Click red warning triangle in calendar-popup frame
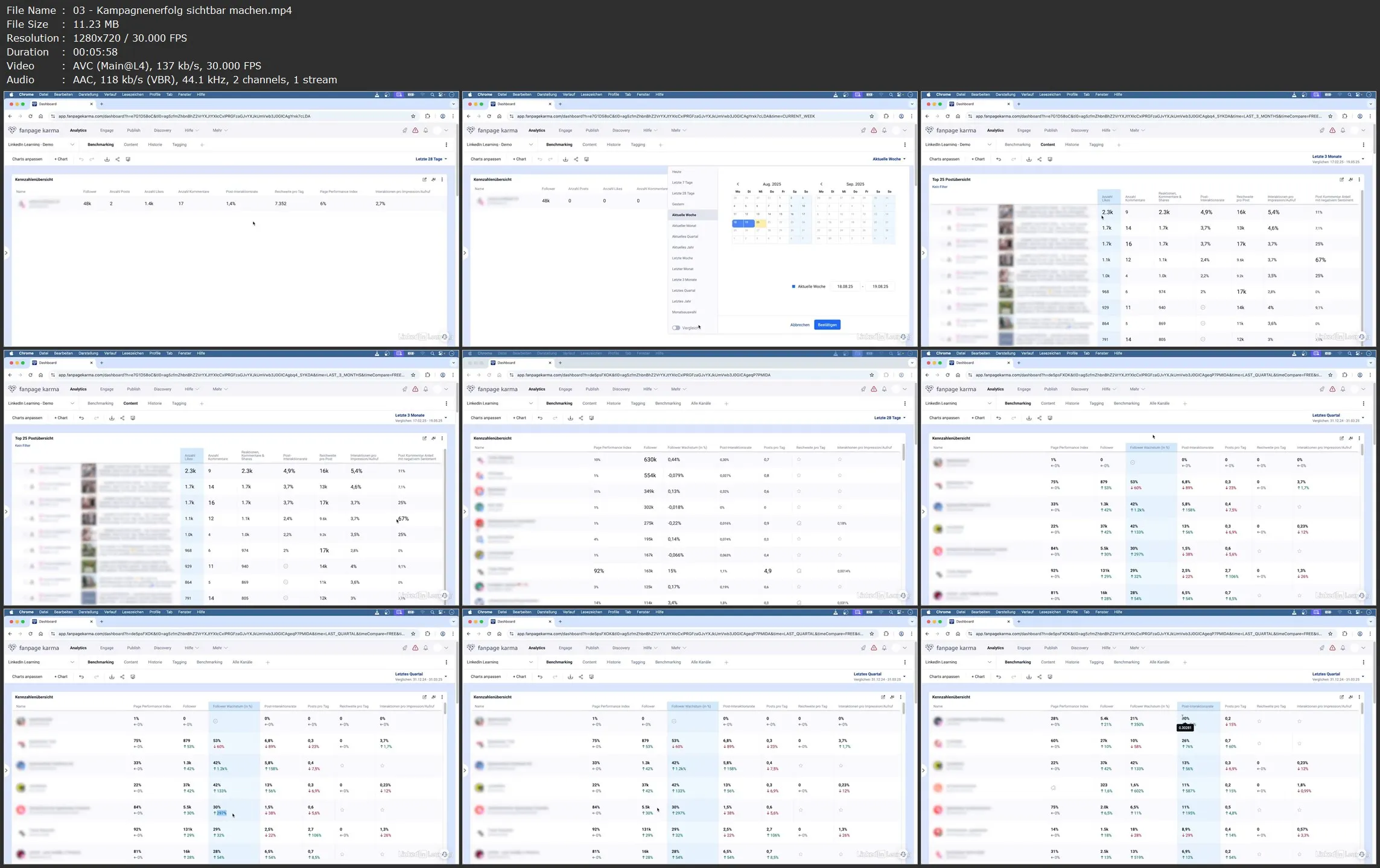The height and width of the screenshot is (868, 1380). pos(874,130)
